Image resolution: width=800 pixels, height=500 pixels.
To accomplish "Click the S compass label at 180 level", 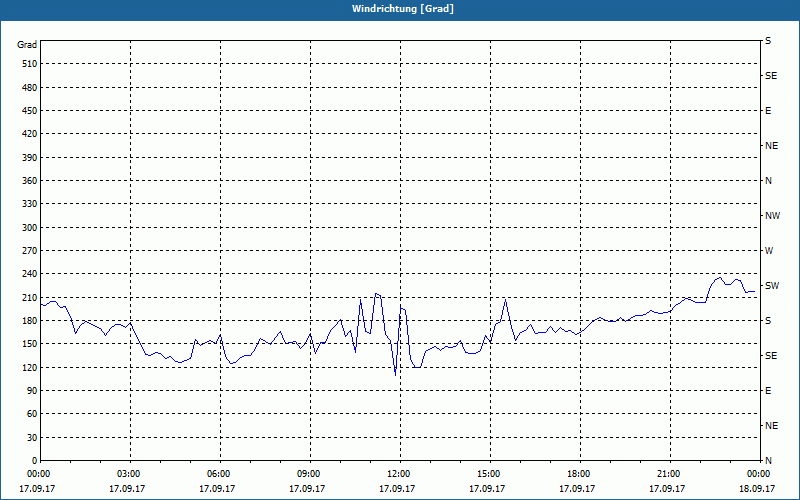I will click(768, 321).
